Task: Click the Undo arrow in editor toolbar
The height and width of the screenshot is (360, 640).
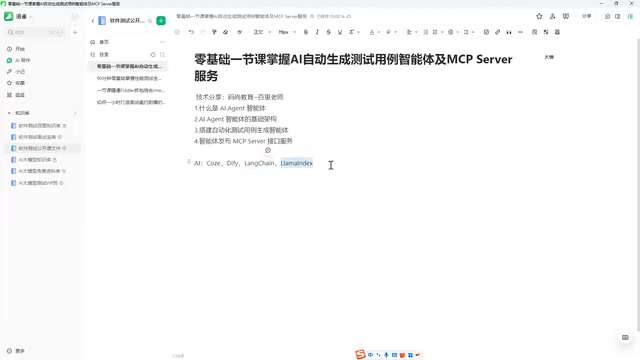Action: [x=191, y=32]
